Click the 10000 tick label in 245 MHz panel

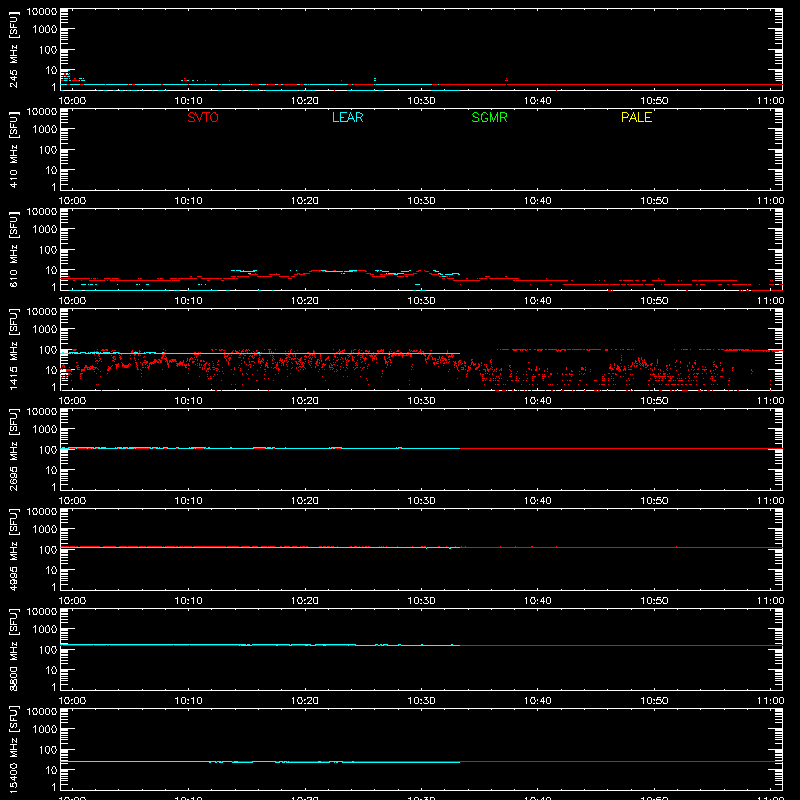coord(42,12)
